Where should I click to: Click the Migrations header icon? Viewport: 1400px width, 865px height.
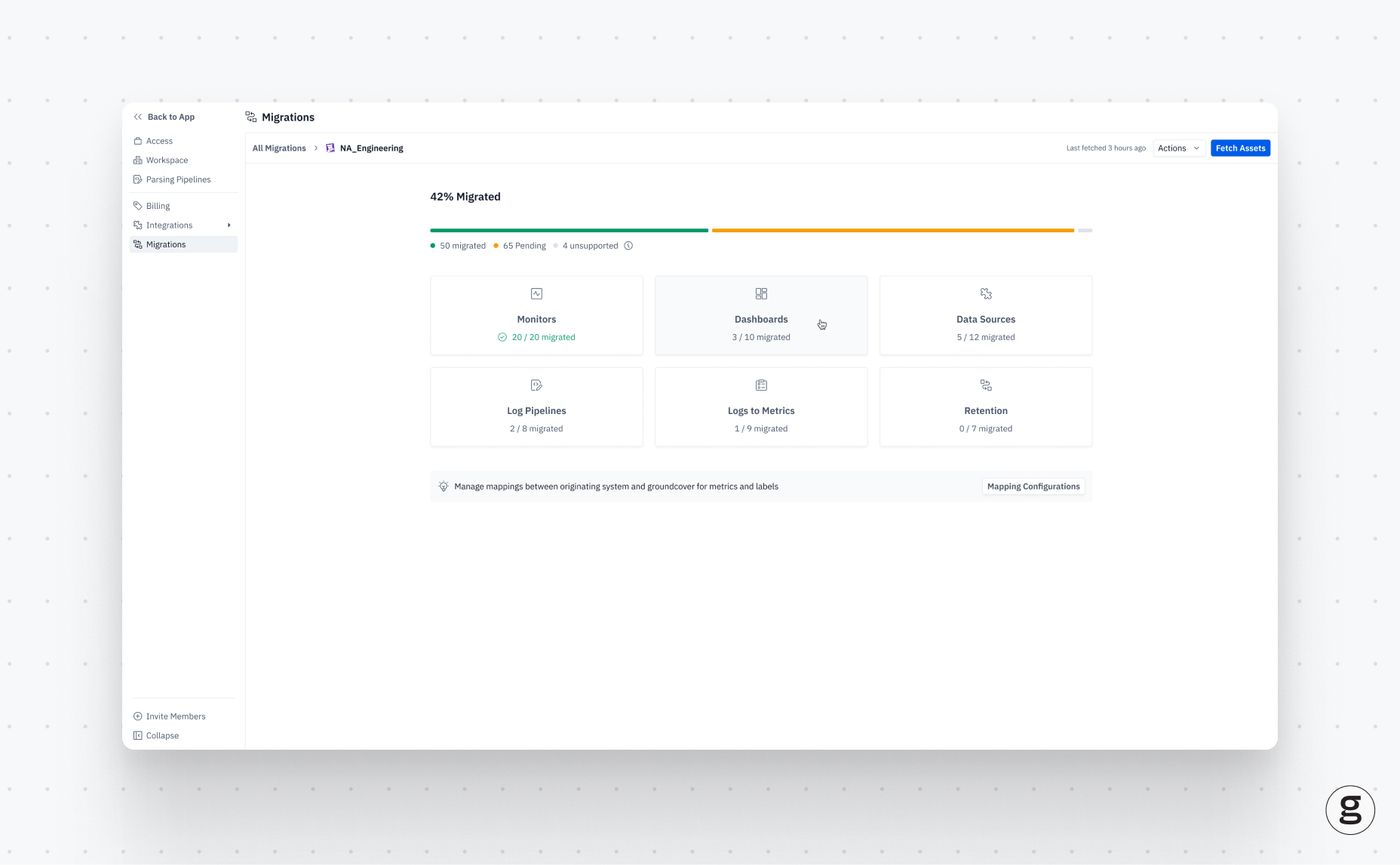pyautogui.click(x=251, y=117)
